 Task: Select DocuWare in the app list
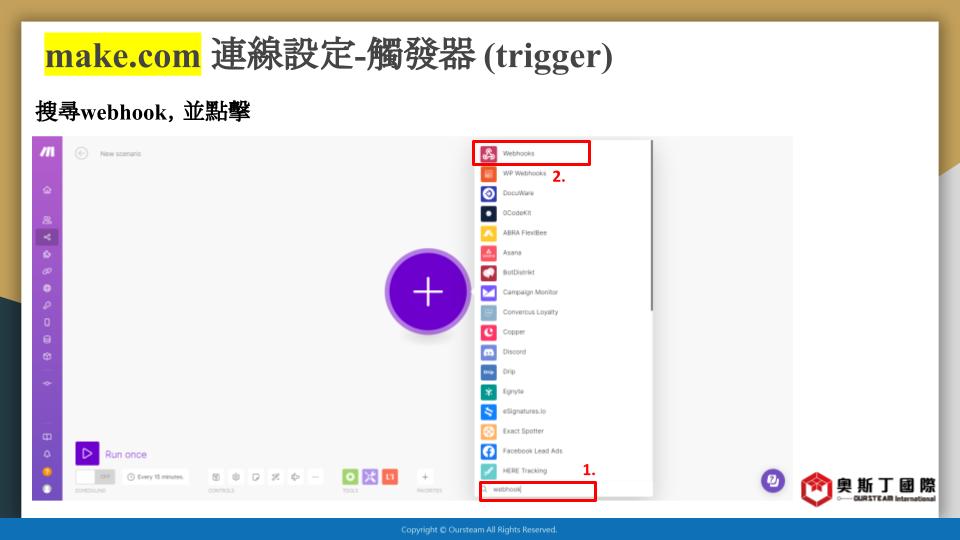tap(563, 193)
